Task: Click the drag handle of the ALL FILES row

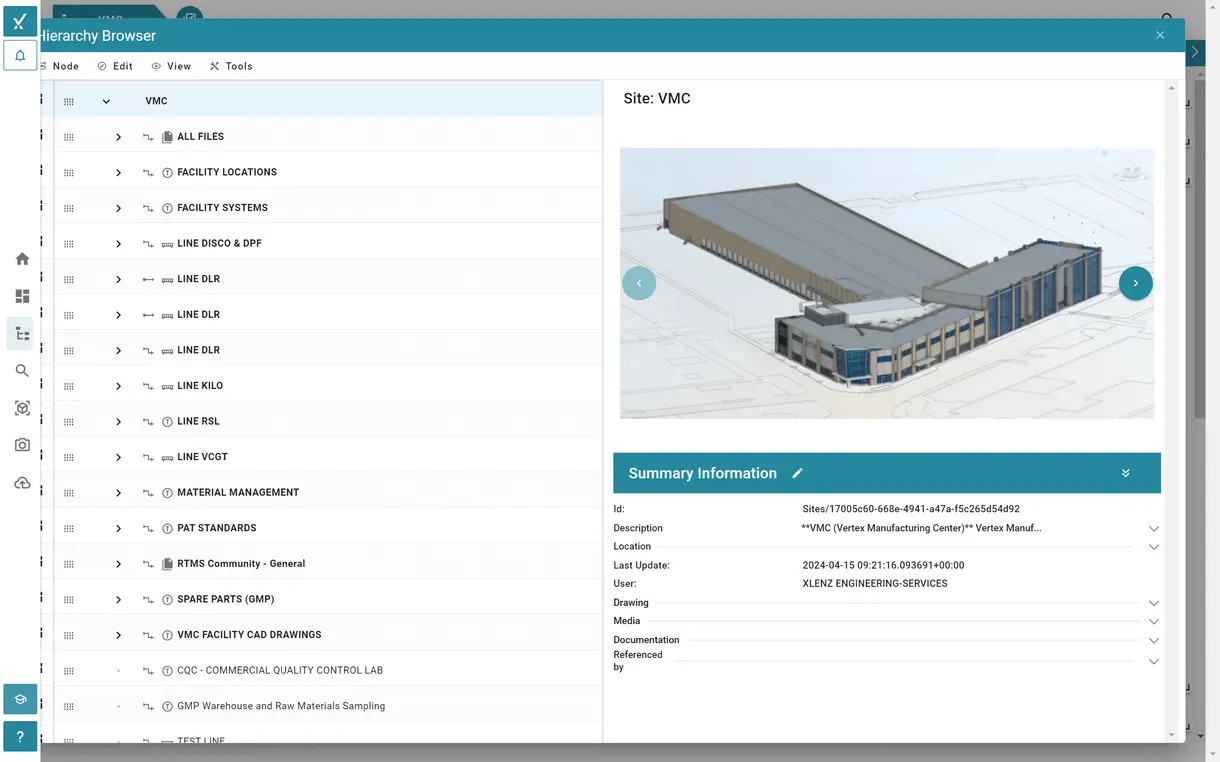Action: coord(69,137)
